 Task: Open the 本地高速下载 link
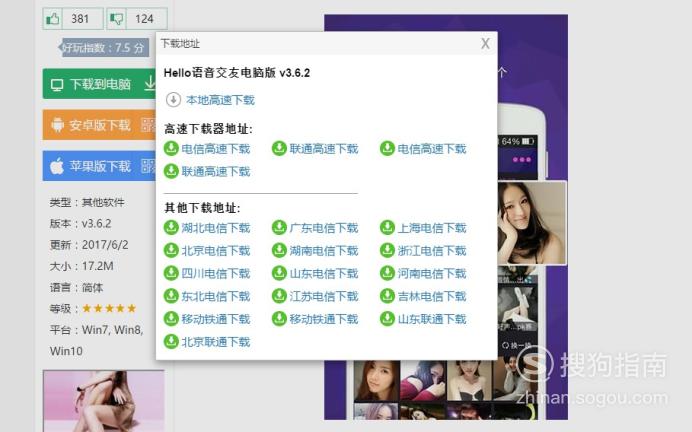pyautogui.click(x=220, y=100)
